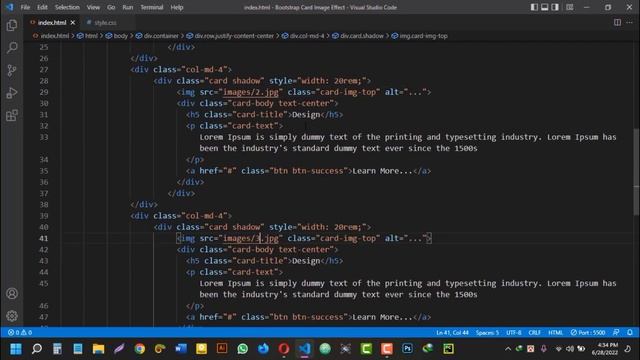Switch to the style.css tab
This screenshot has width=640, height=360.
pos(105,22)
